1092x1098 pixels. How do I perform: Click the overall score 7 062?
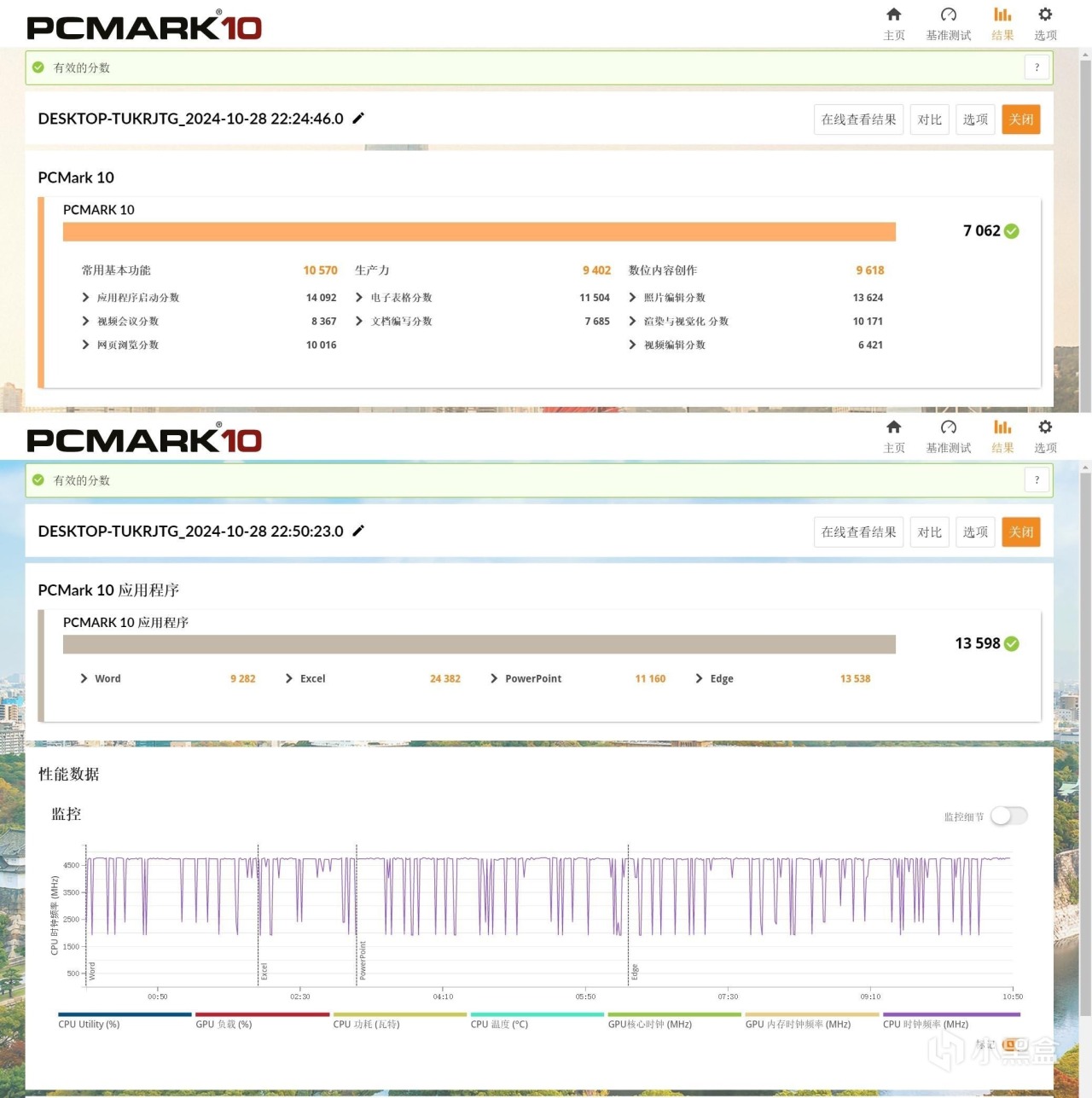981,231
